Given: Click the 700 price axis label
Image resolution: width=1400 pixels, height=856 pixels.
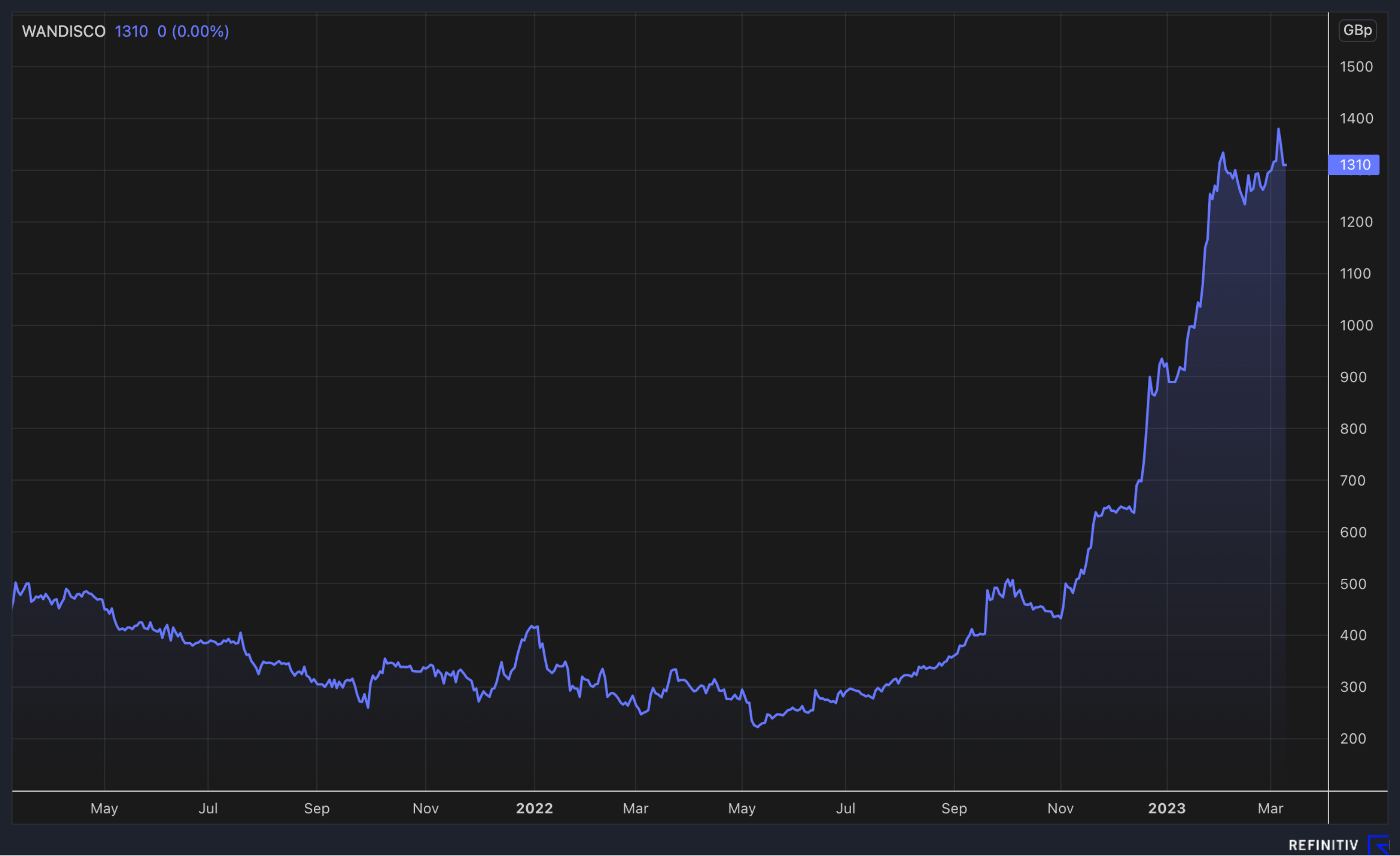Looking at the screenshot, I should tap(1353, 481).
